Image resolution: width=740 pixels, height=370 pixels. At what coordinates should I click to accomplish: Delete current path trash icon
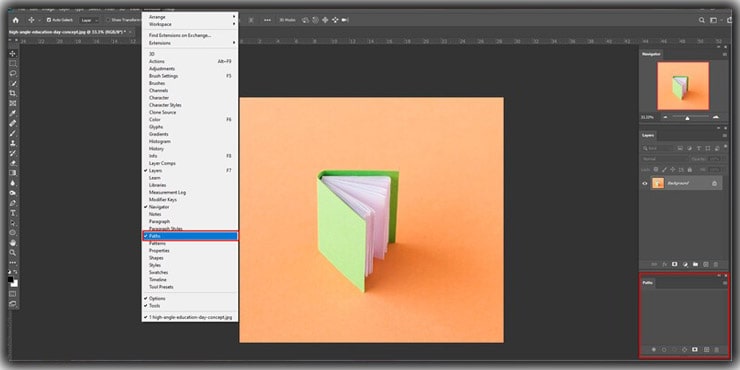coord(716,350)
